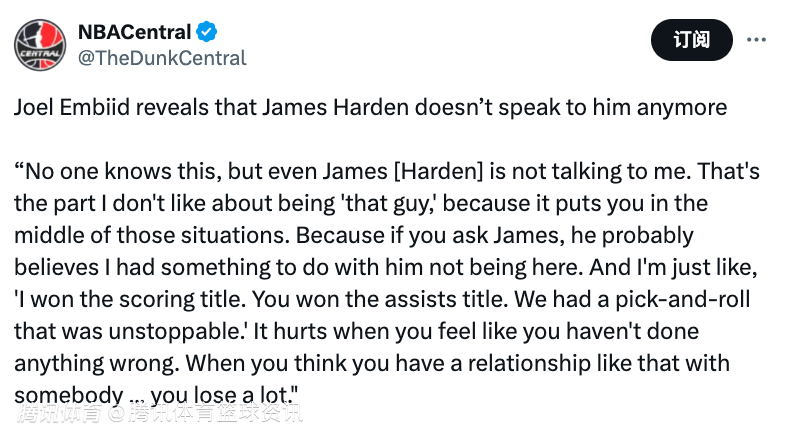Click the 腾讯体育篮球资讯 watermark text
The height and width of the screenshot is (438, 786).
(x=216, y=414)
